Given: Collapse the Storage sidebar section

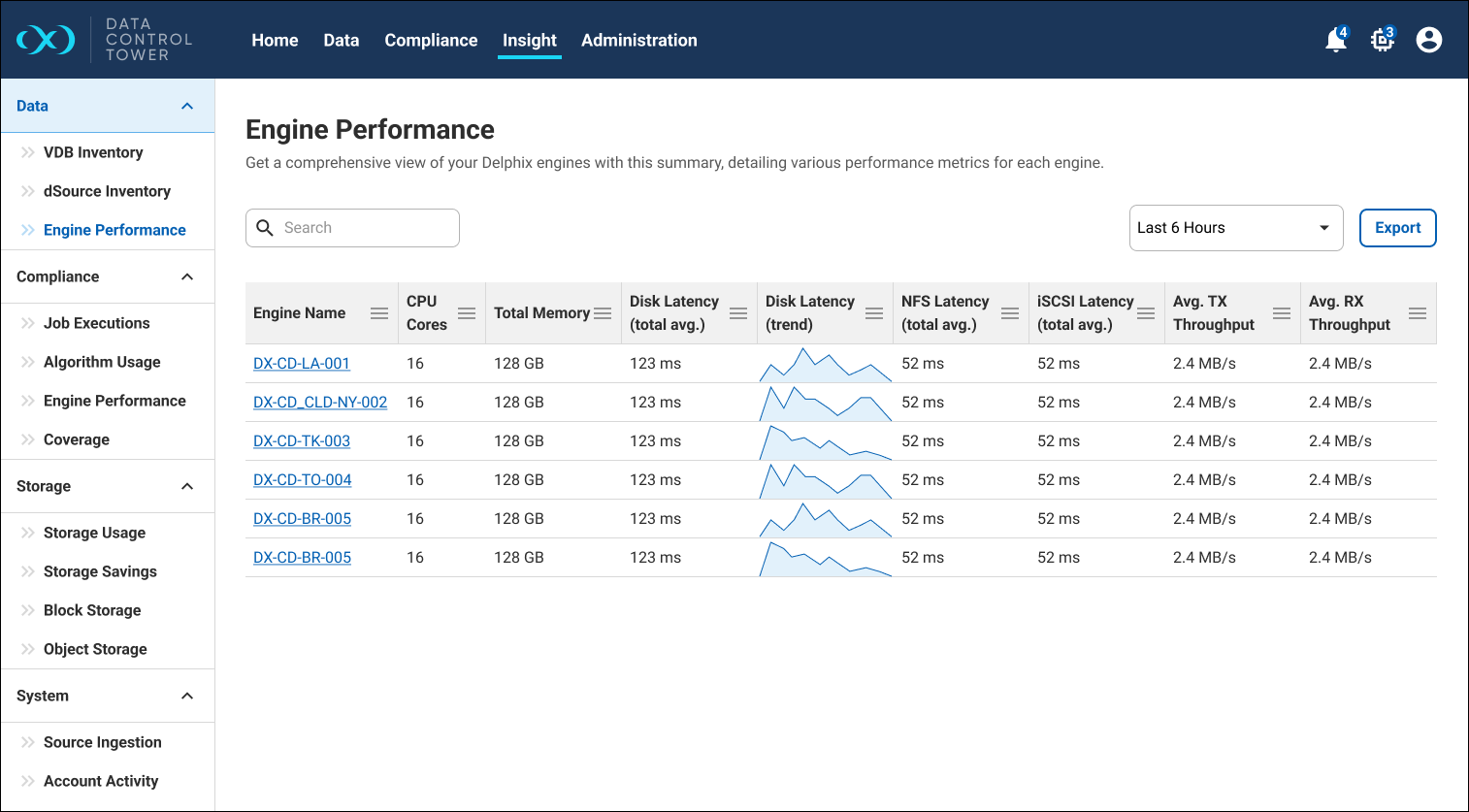Looking at the screenshot, I should [x=186, y=486].
